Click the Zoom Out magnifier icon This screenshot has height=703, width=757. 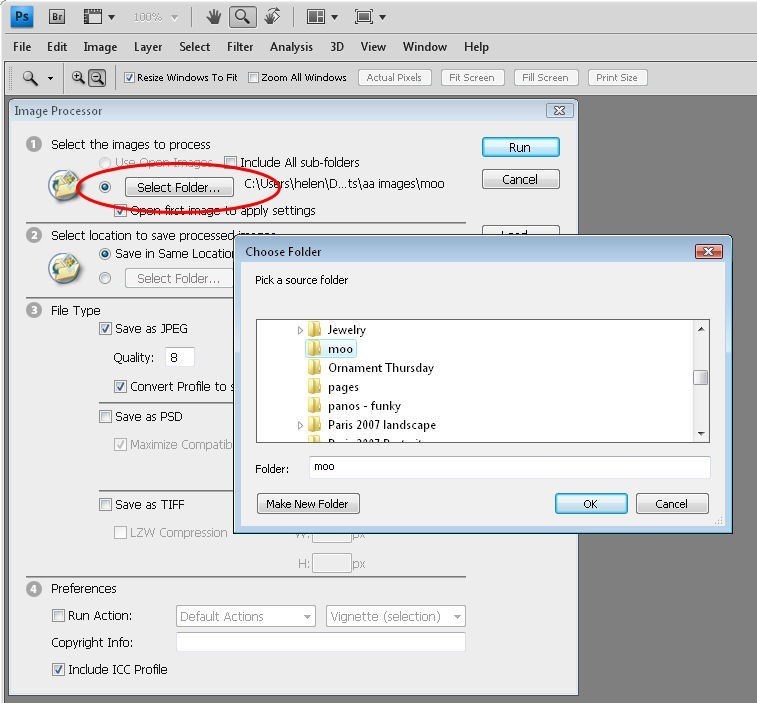click(x=97, y=78)
